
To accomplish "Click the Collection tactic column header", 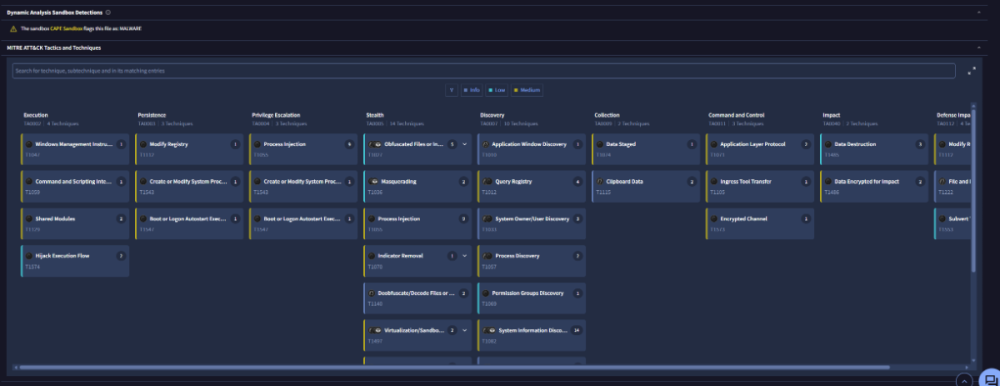I will tap(607, 115).
